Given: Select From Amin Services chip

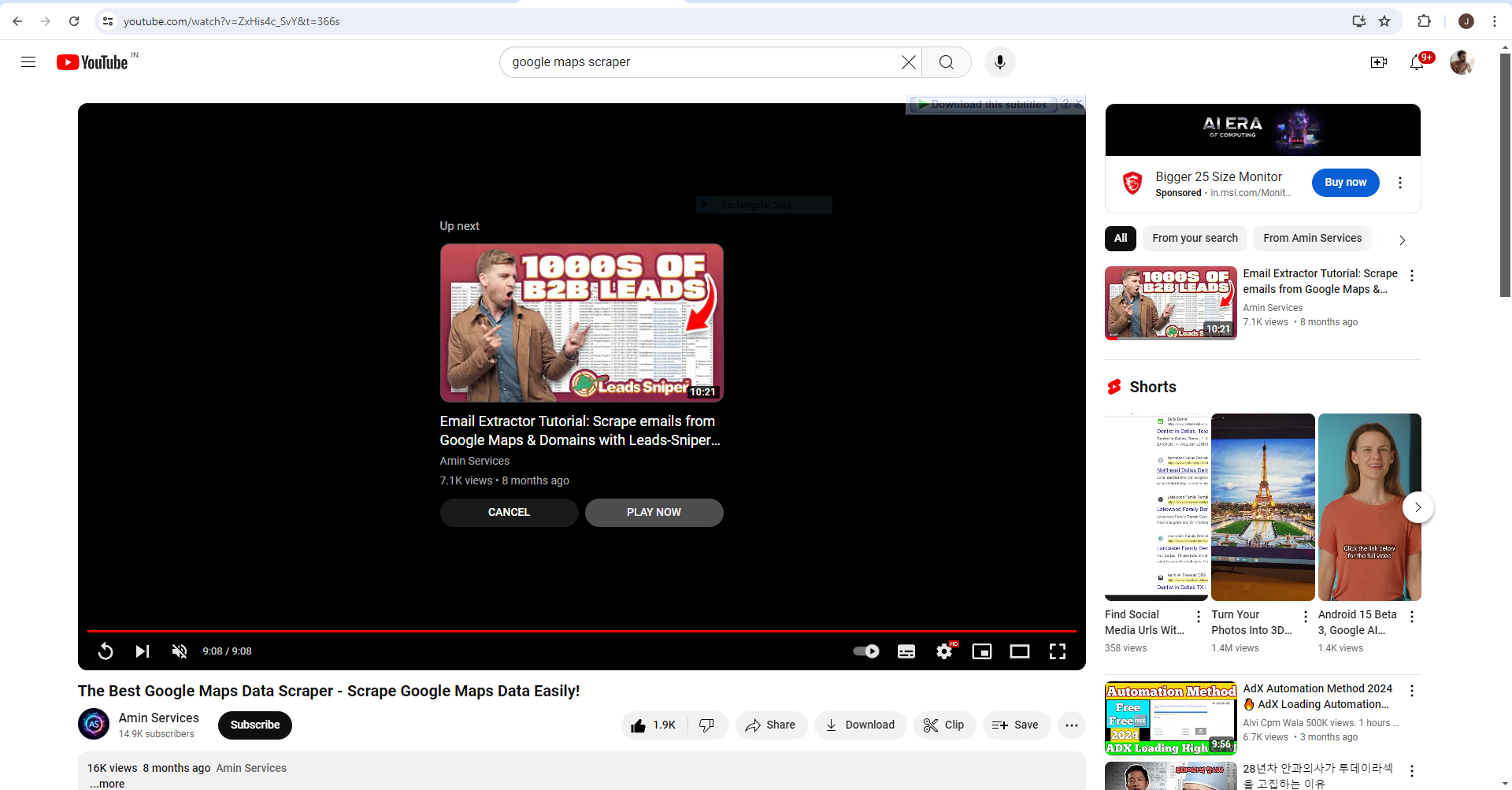Looking at the screenshot, I should [x=1312, y=239].
